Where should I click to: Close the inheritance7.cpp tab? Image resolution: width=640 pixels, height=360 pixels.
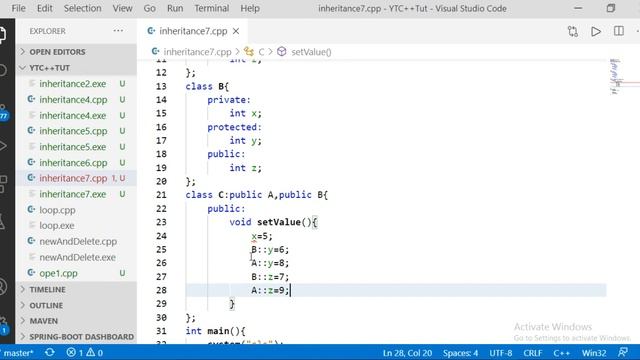[x=236, y=31]
